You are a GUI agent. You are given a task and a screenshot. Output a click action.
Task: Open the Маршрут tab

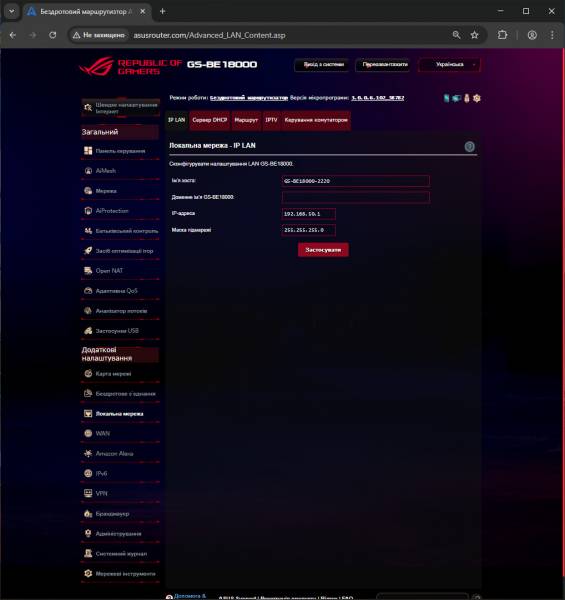point(246,120)
